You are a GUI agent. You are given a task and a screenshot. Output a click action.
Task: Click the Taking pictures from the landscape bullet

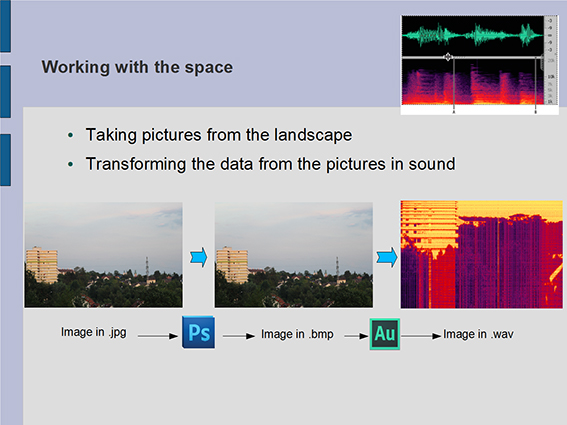pyautogui.click(x=219, y=135)
